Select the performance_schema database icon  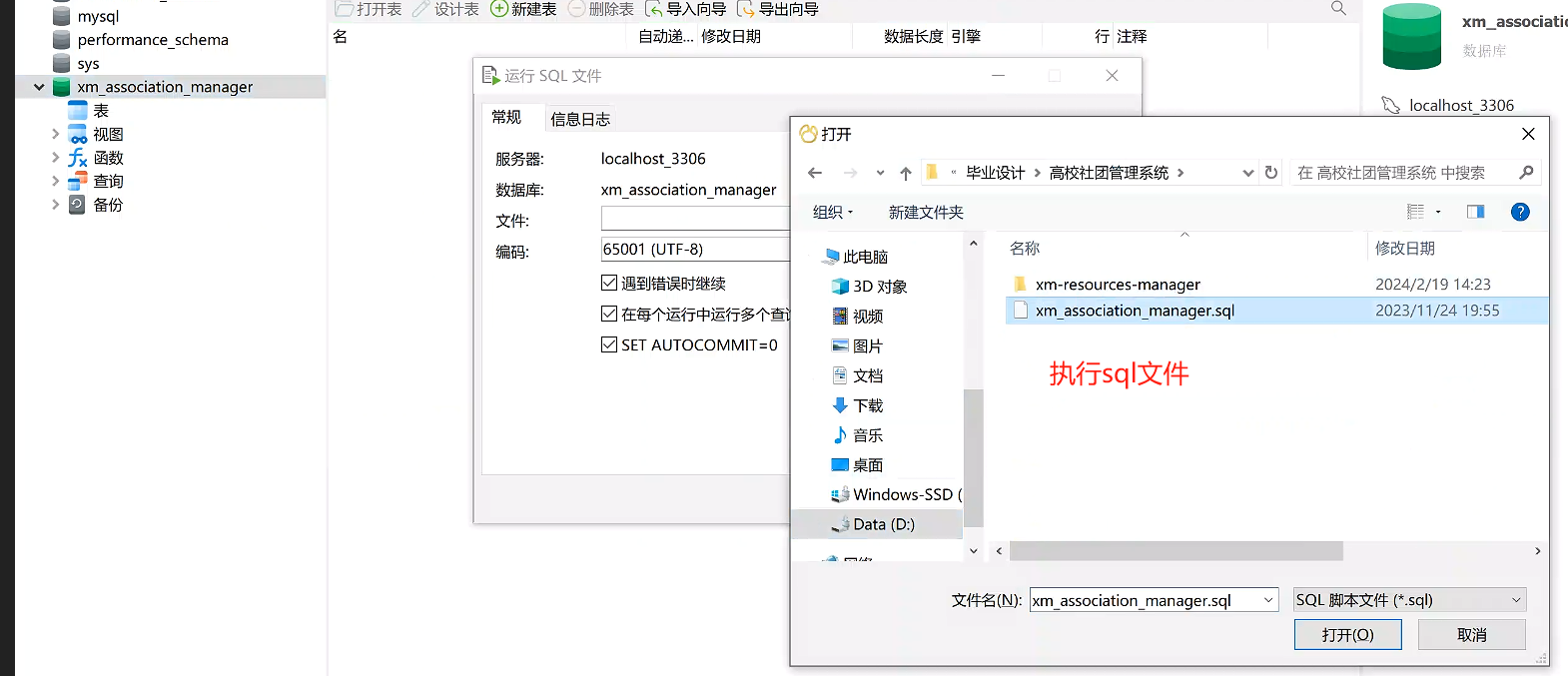(x=61, y=40)
